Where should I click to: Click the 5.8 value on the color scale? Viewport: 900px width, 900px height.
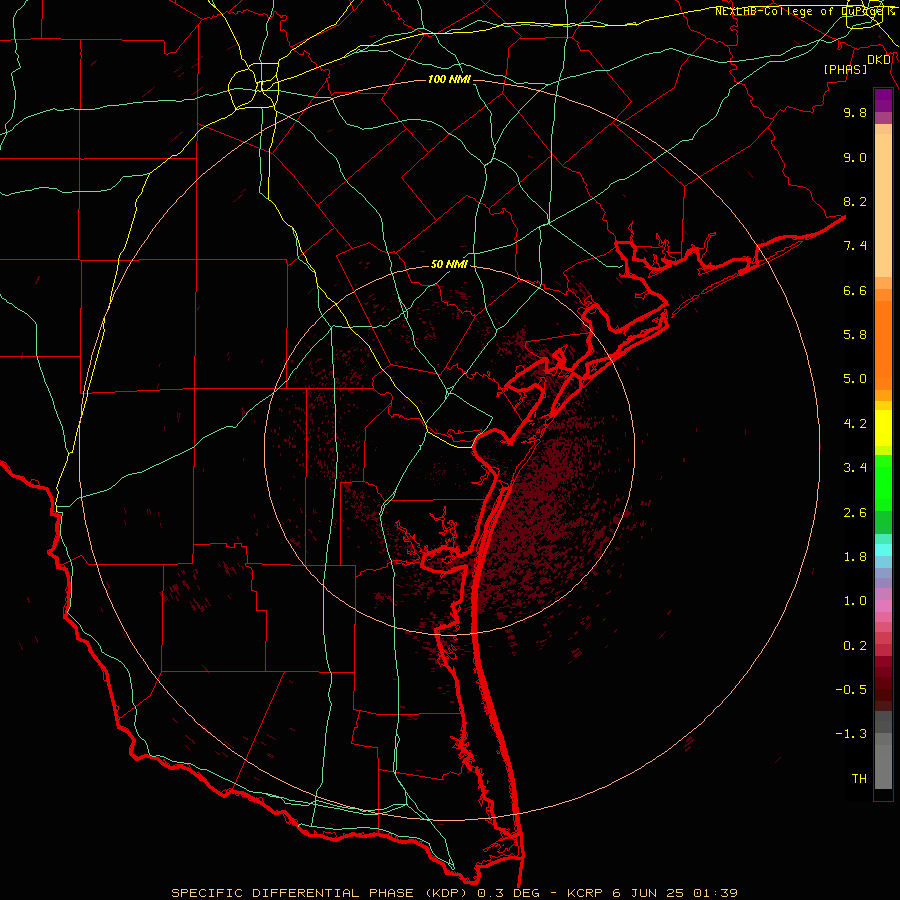(855, 335)
